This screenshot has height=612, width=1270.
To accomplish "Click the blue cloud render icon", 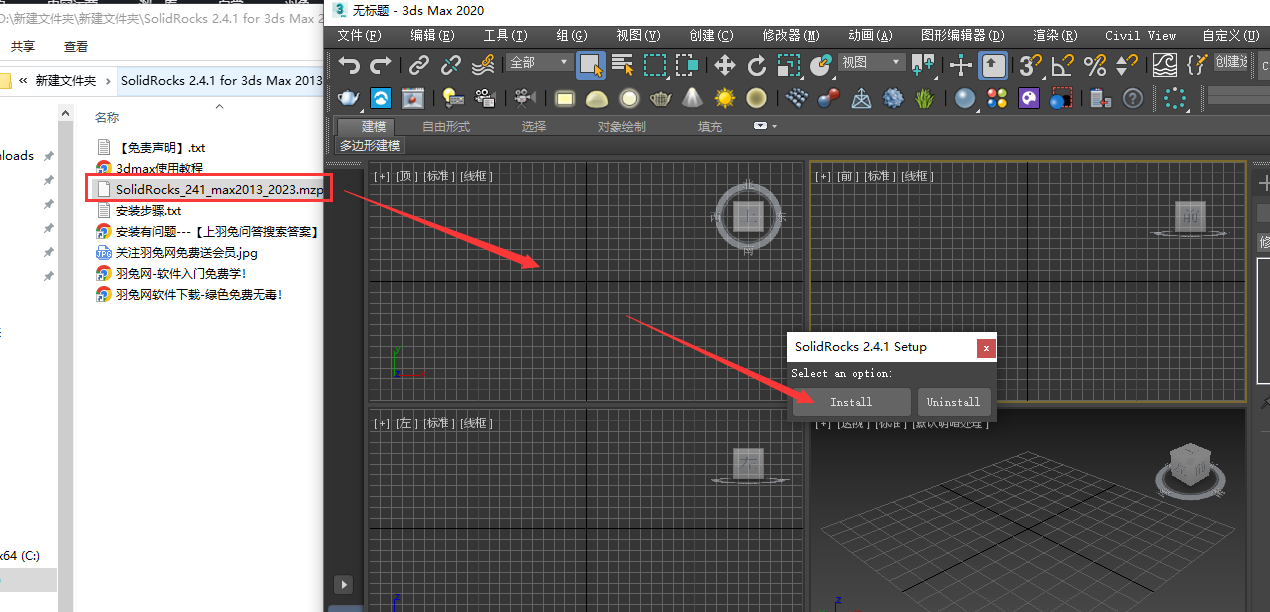I will (380, 98).
